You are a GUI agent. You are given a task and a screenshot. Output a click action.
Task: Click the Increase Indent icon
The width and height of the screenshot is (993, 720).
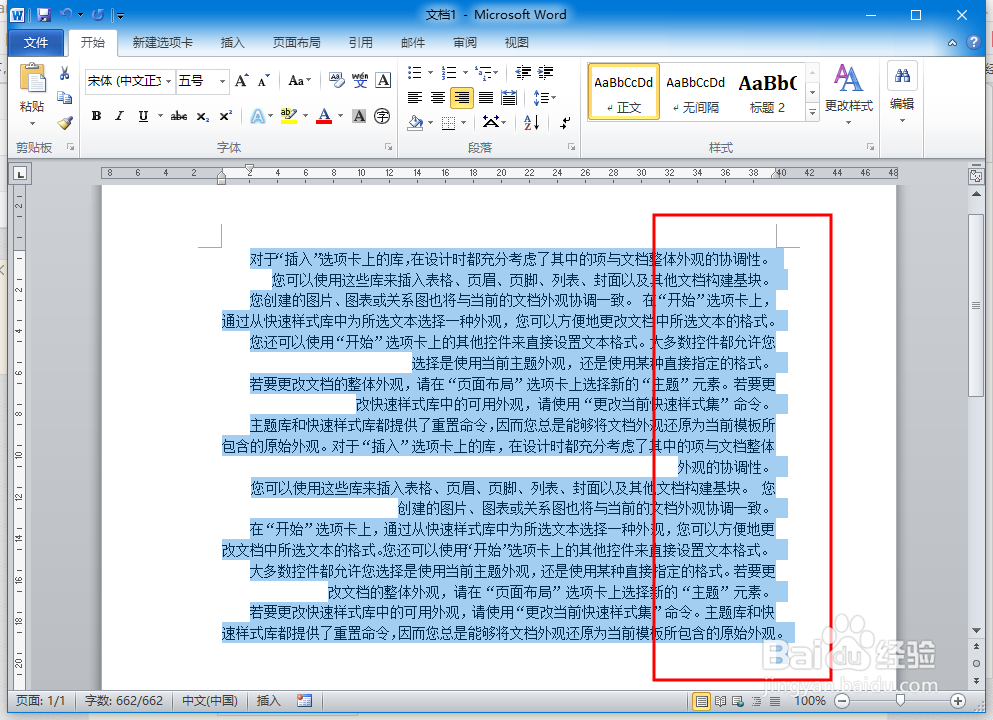545,72
